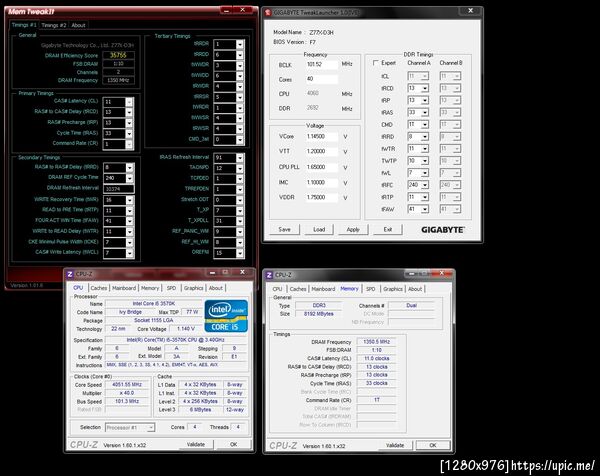Click the Z77X-D3H model name in TweakLauncher
The image size is (600, 476).
[321, 33]
